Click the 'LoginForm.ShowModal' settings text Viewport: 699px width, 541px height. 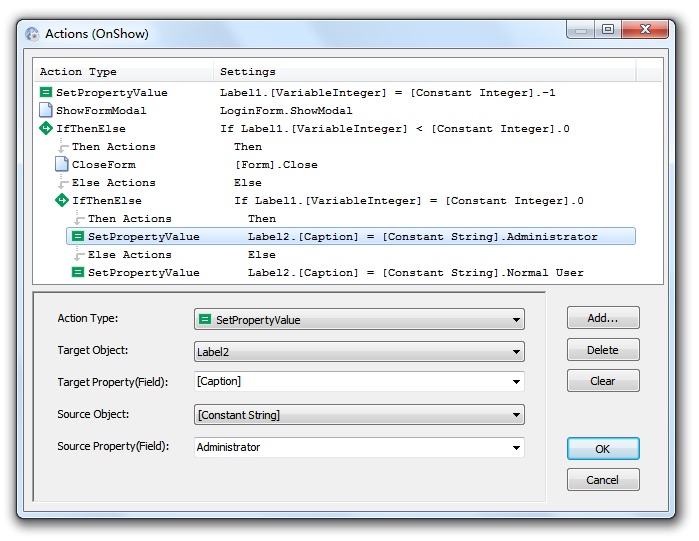point(286,111)
